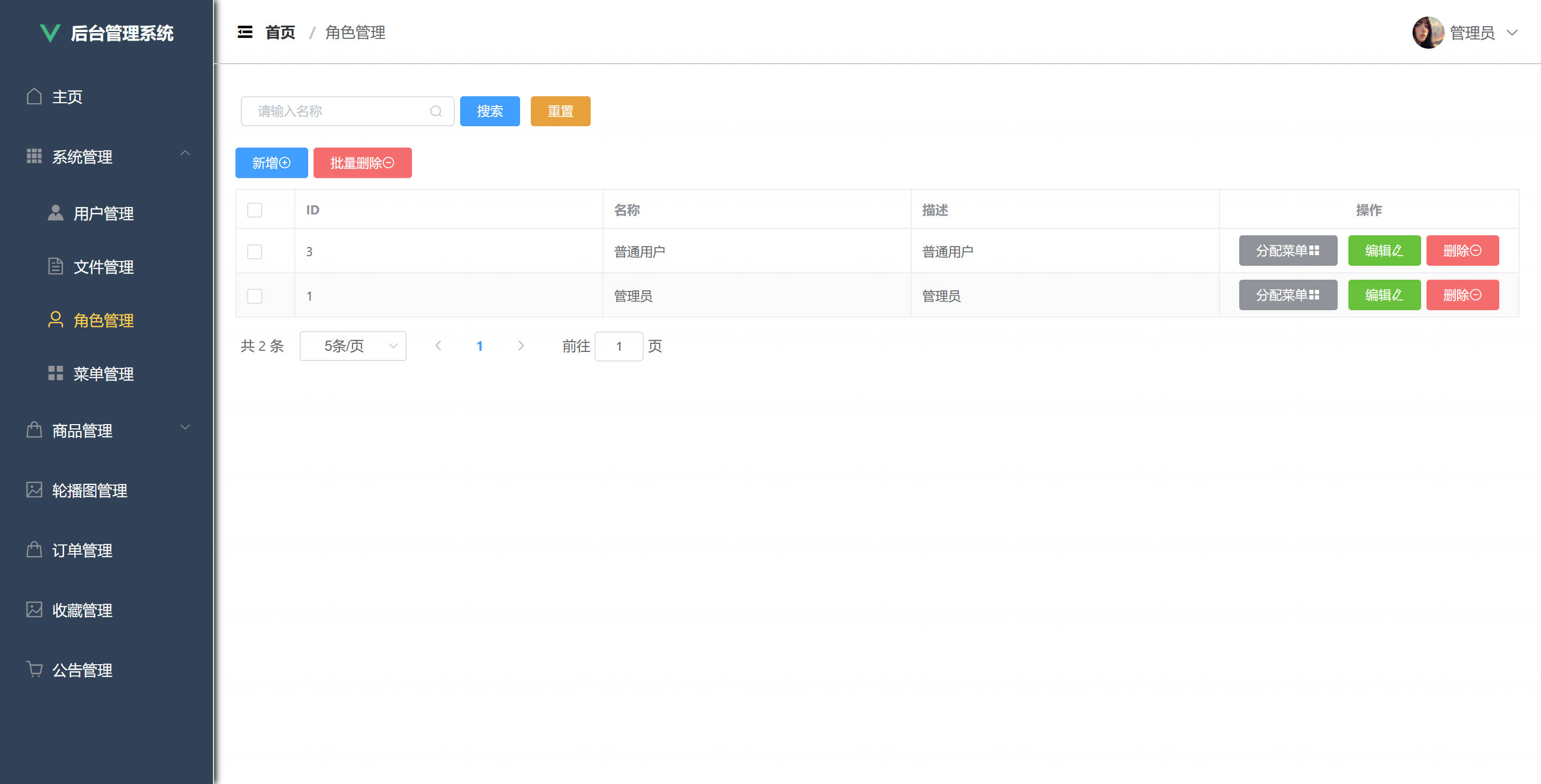Image resolution: width=1541 pixels, height=784 pixels.
Task: Click the user icon beside 角色管理
Action: pyautogui.click(x=56, y=319)
